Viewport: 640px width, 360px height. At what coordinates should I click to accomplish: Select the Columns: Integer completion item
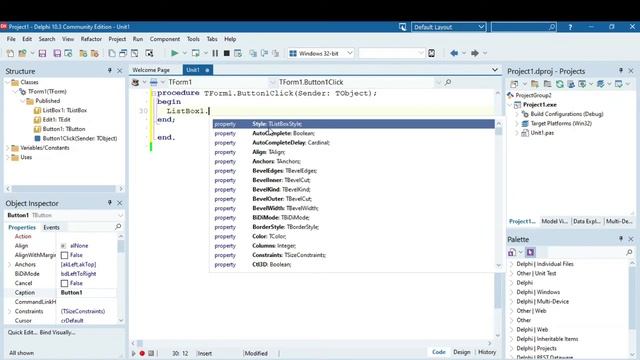point(353,246)
